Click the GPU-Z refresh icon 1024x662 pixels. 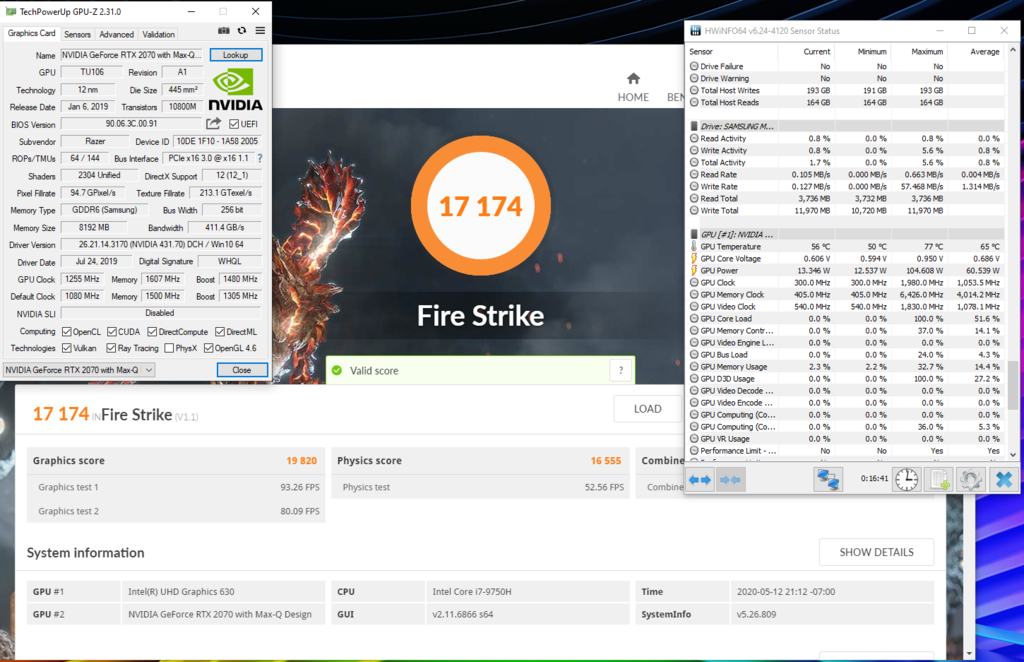coord(242,31)
